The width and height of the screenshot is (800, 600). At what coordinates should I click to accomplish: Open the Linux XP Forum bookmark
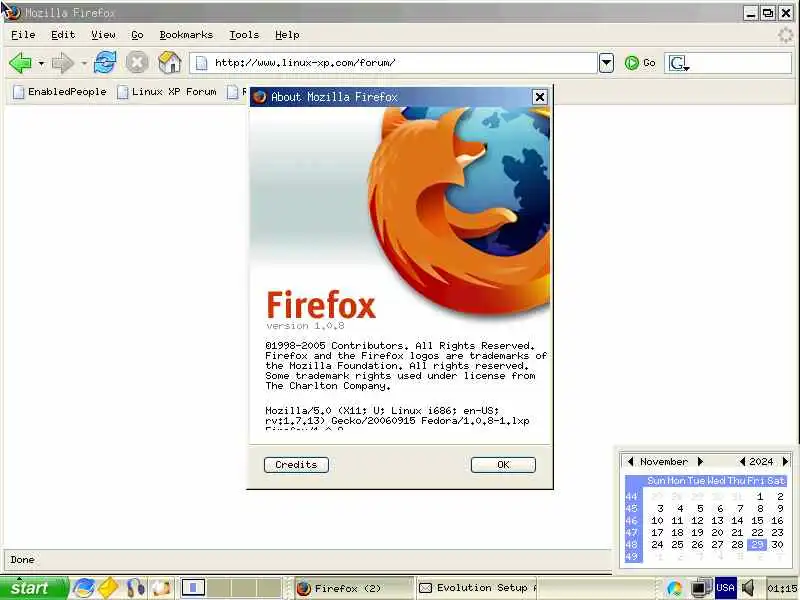click(167, 92)
